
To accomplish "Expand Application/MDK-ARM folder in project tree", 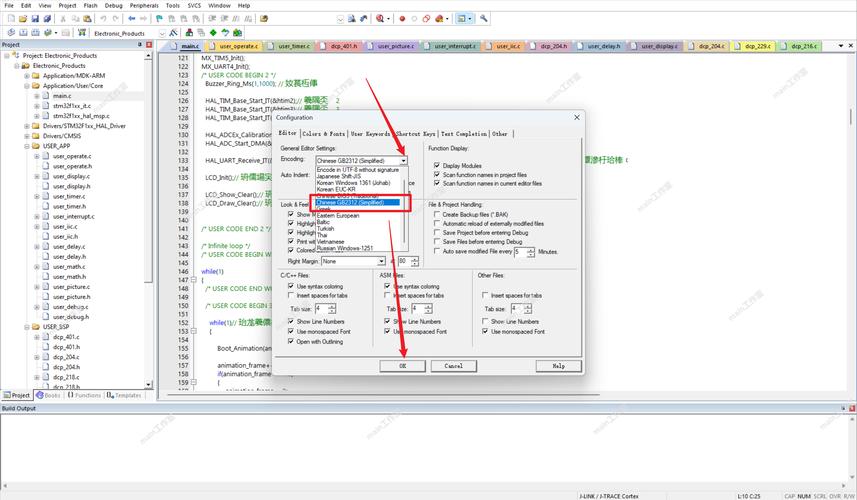I will [27, 75].
